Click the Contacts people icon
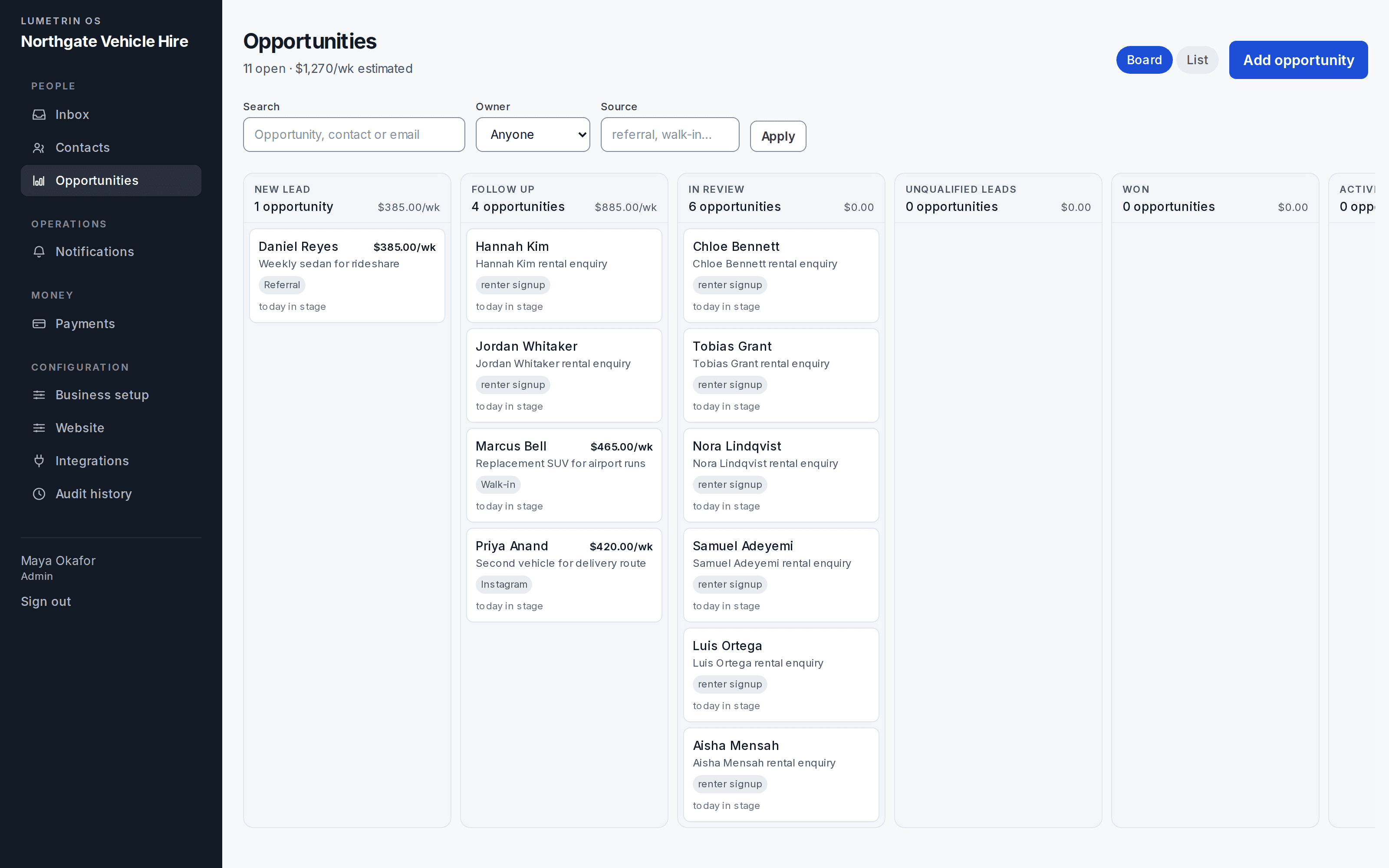Viewport: 1389px width, 868px height. tap(39, 148)
